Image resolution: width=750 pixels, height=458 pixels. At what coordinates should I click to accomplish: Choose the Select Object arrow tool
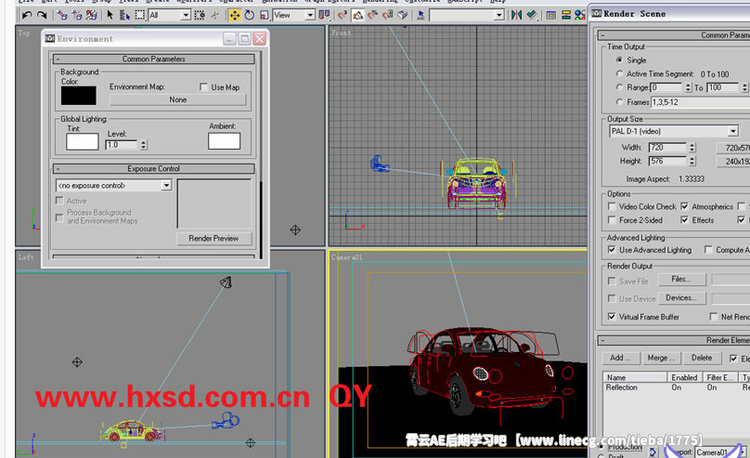tap(110, 15)
